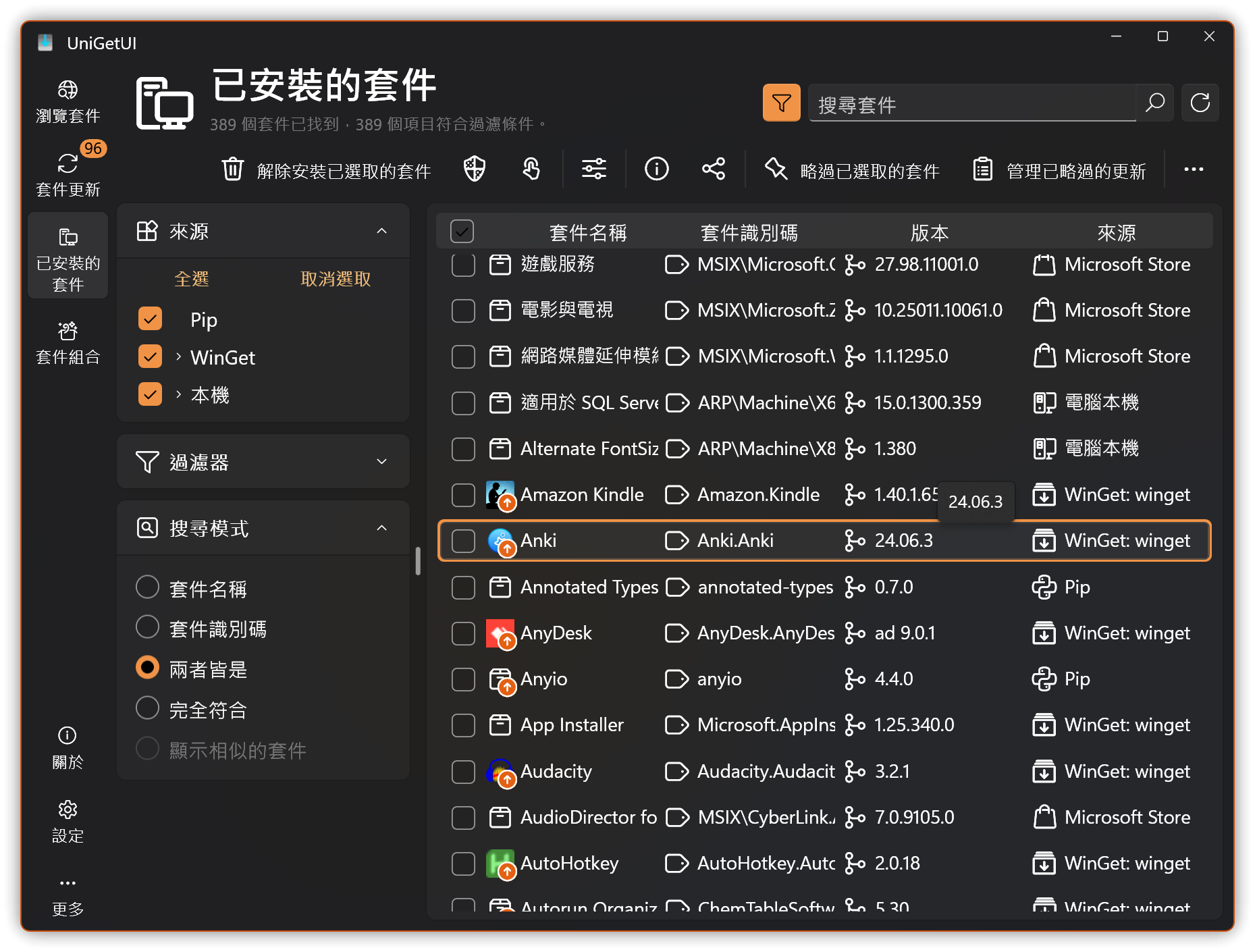
Task: Open installation options sliders icon
Action: pyautogui.click(x=594, y=169)
